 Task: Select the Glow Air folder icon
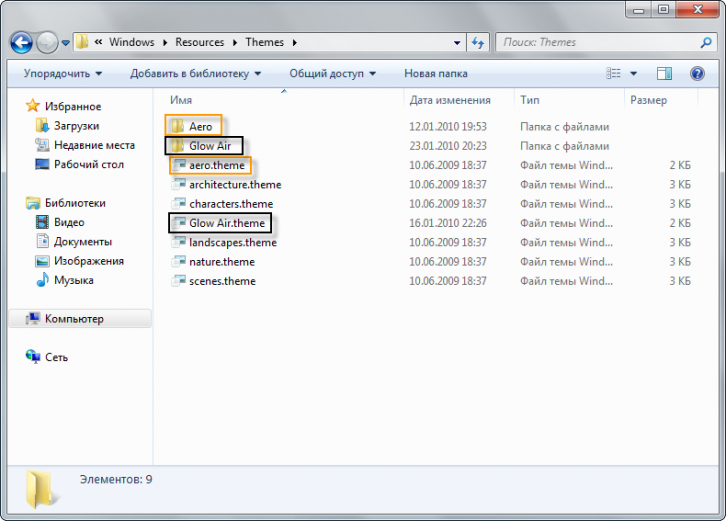(x=177, y=146)
